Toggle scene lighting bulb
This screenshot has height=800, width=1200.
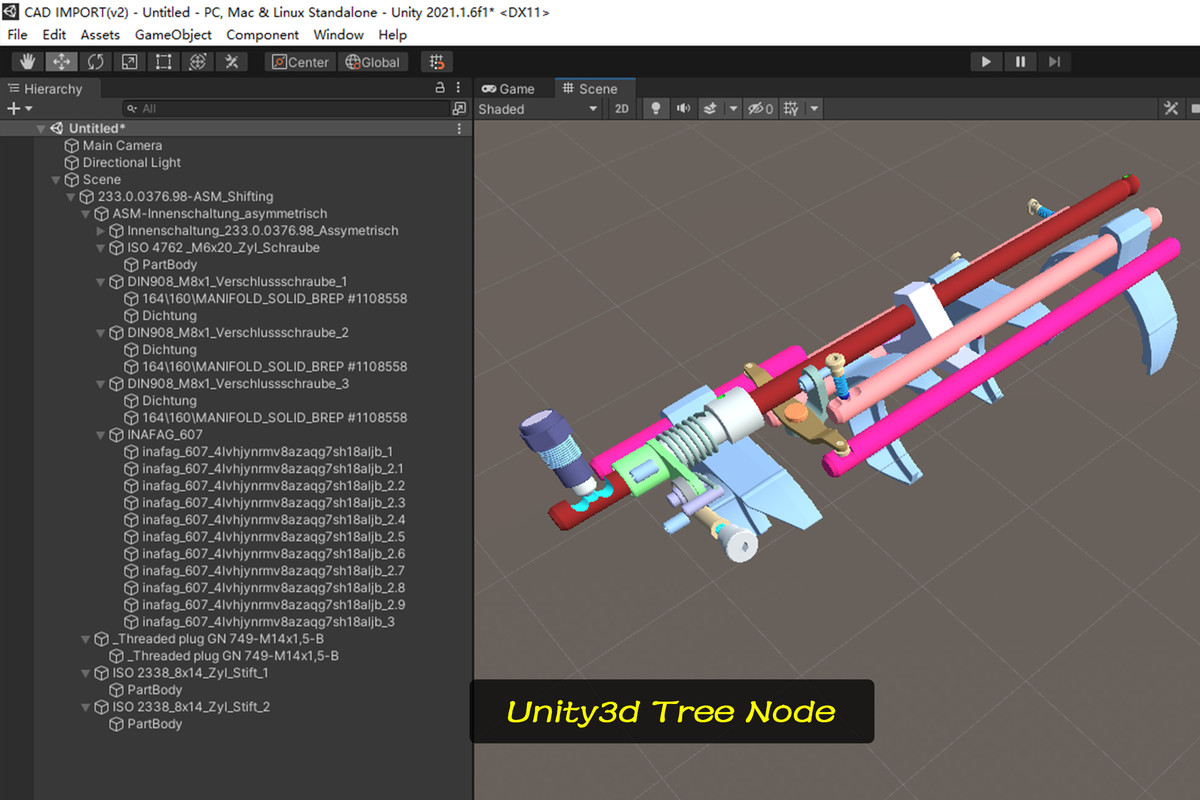pos(656,109)
